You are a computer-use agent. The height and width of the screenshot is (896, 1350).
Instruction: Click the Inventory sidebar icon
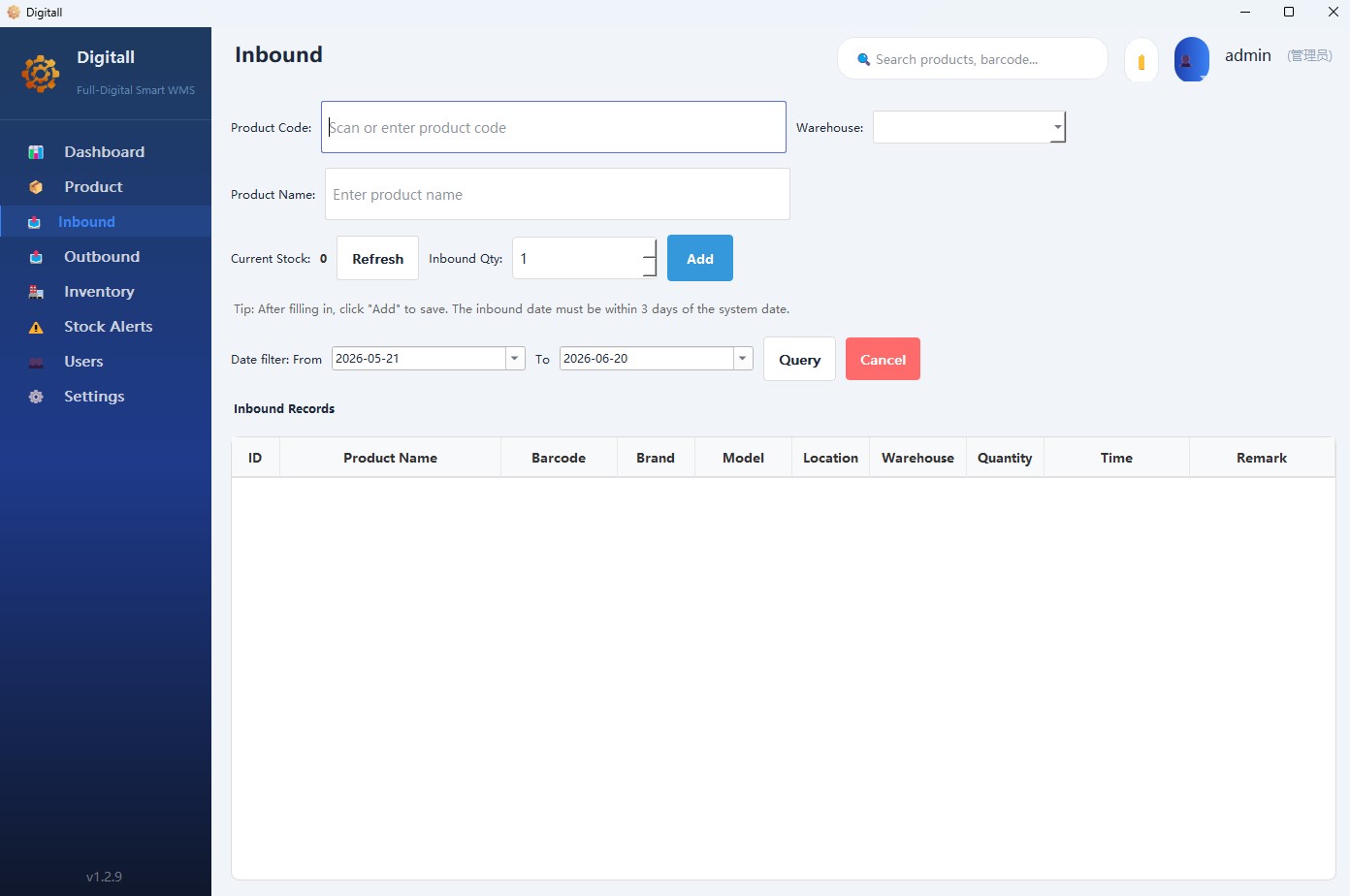pyautogui.click(x=36, y=292)
